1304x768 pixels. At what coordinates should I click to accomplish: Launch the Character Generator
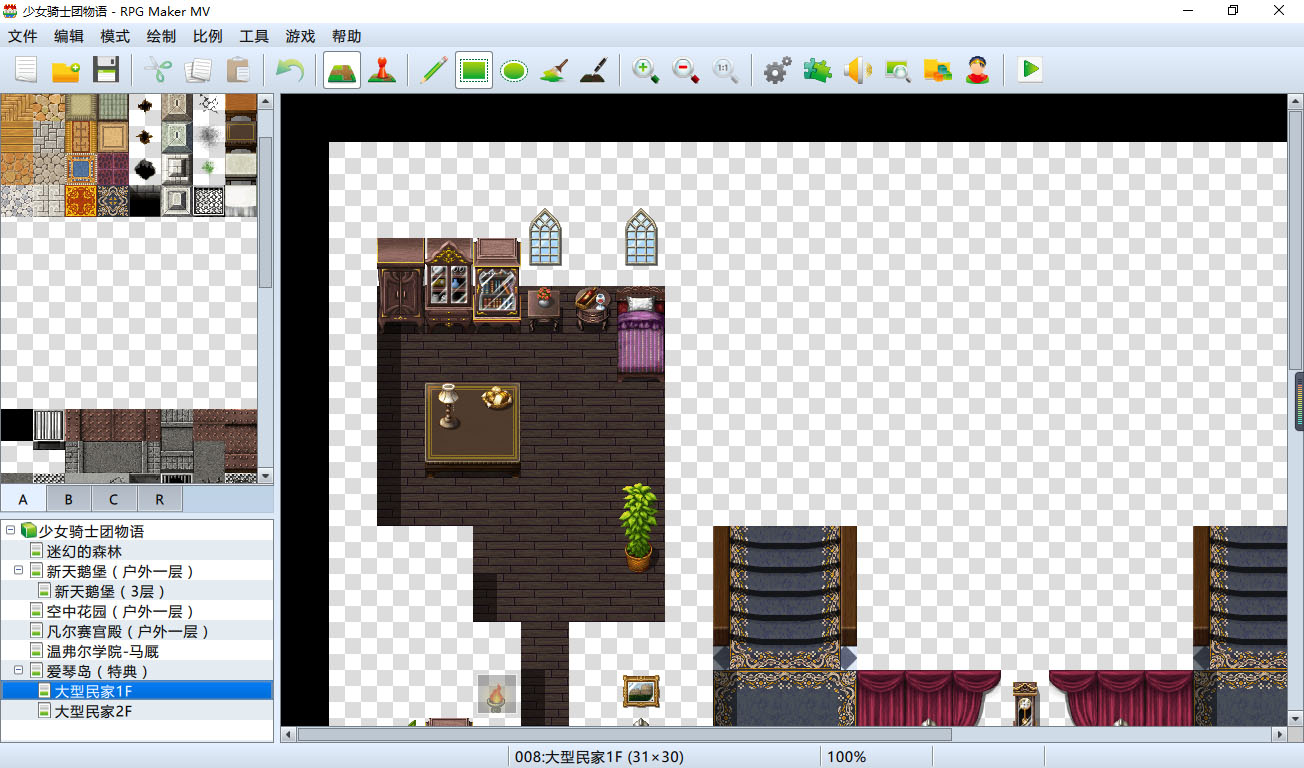(978, 70)
